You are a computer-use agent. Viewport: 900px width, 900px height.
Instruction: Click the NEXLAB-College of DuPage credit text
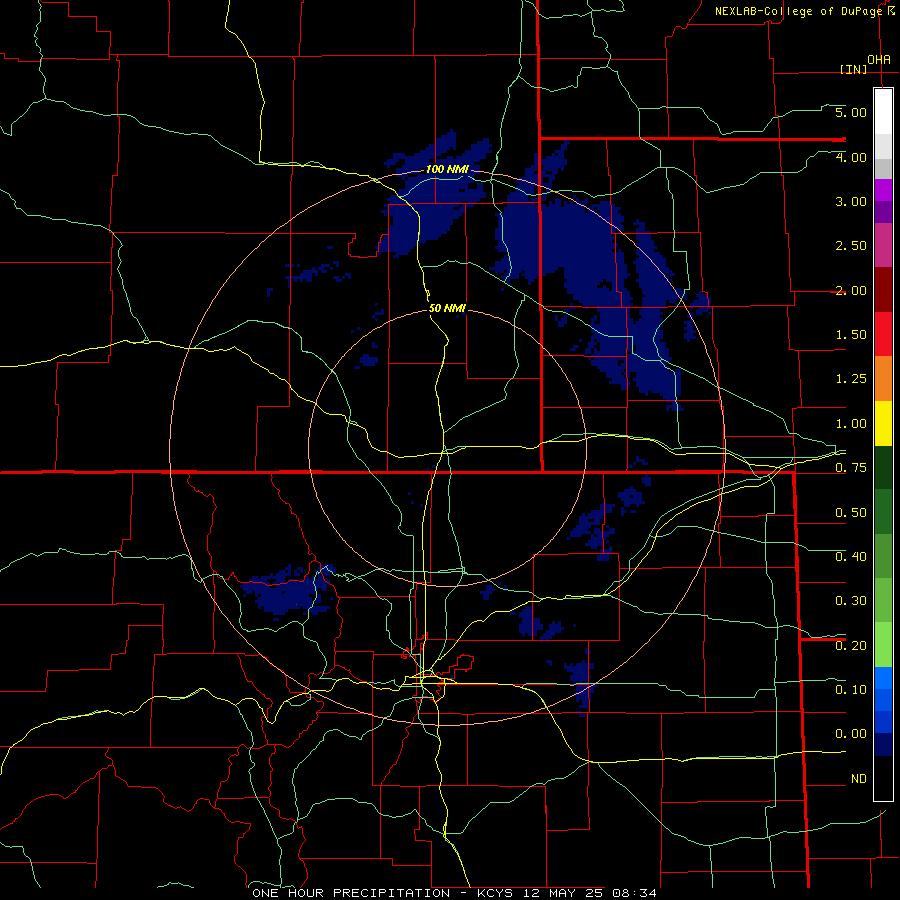[799, 11]
